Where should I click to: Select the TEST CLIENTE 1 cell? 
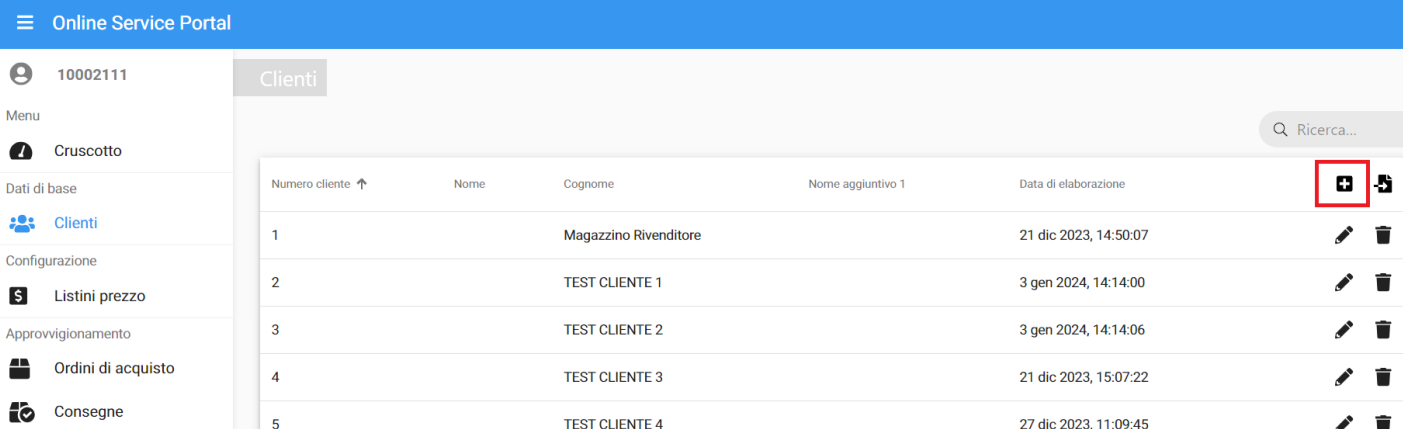point(613,282)
